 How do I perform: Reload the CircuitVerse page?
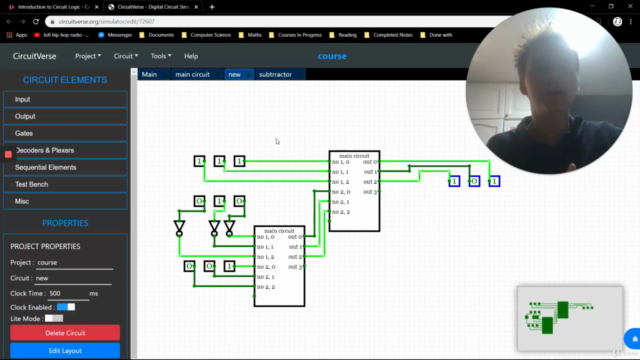36,22
